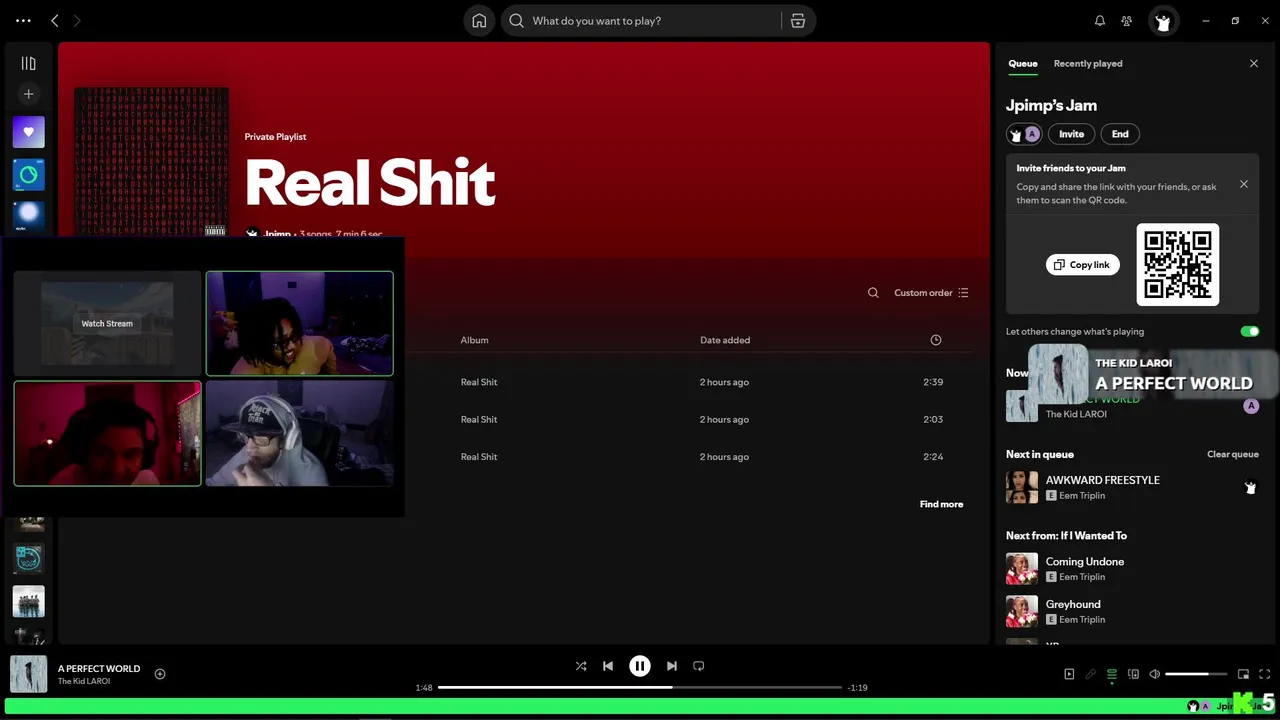
Task: Open the Friend Activity icon
Action: 1127,21
